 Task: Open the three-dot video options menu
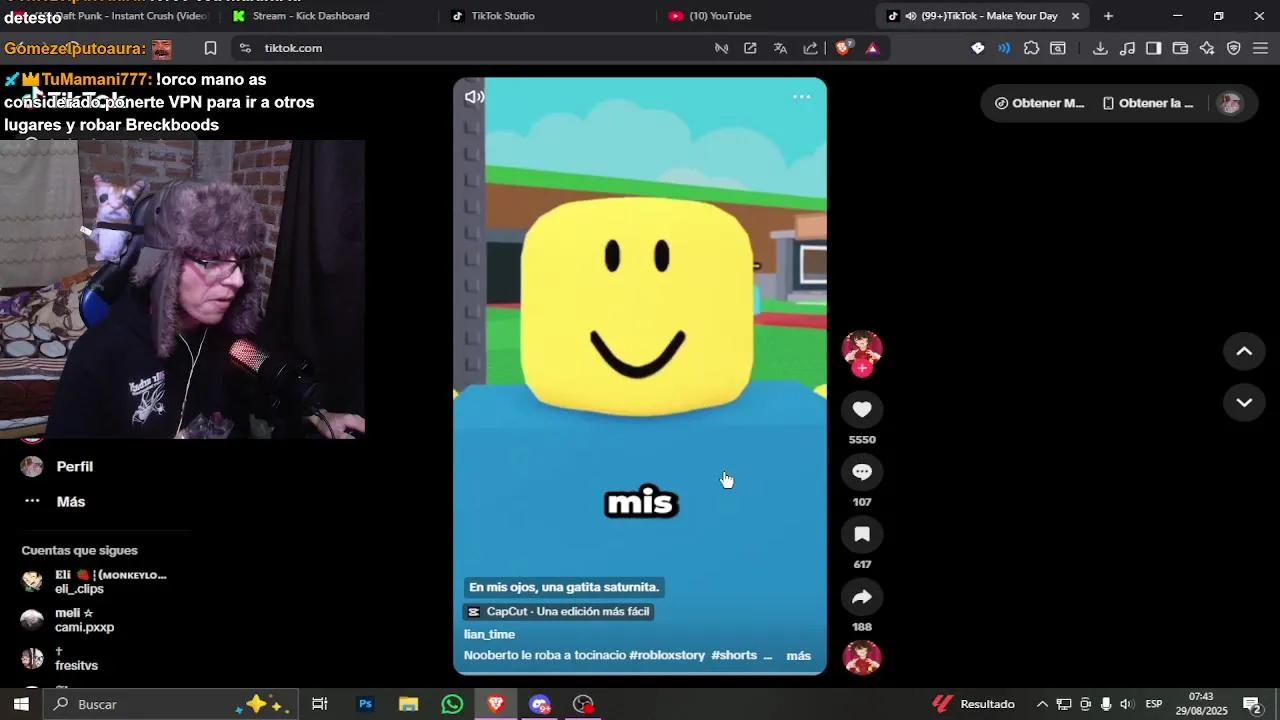(801, 97)
